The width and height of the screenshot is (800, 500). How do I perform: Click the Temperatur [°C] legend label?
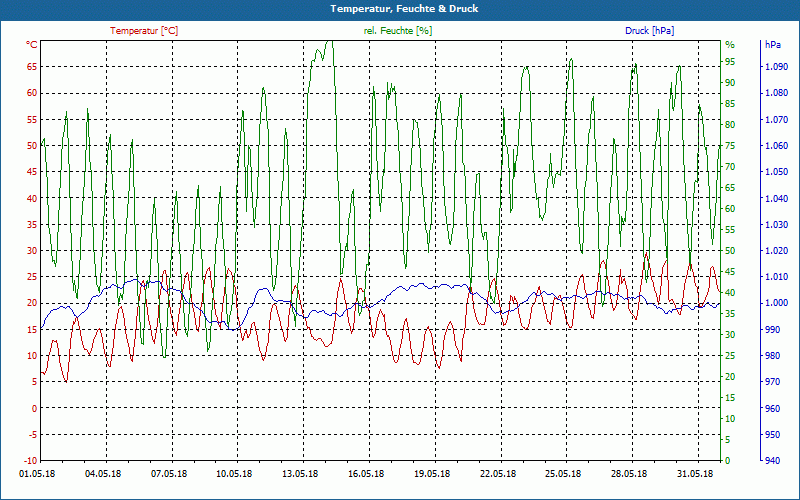click(x=144, y=31)
